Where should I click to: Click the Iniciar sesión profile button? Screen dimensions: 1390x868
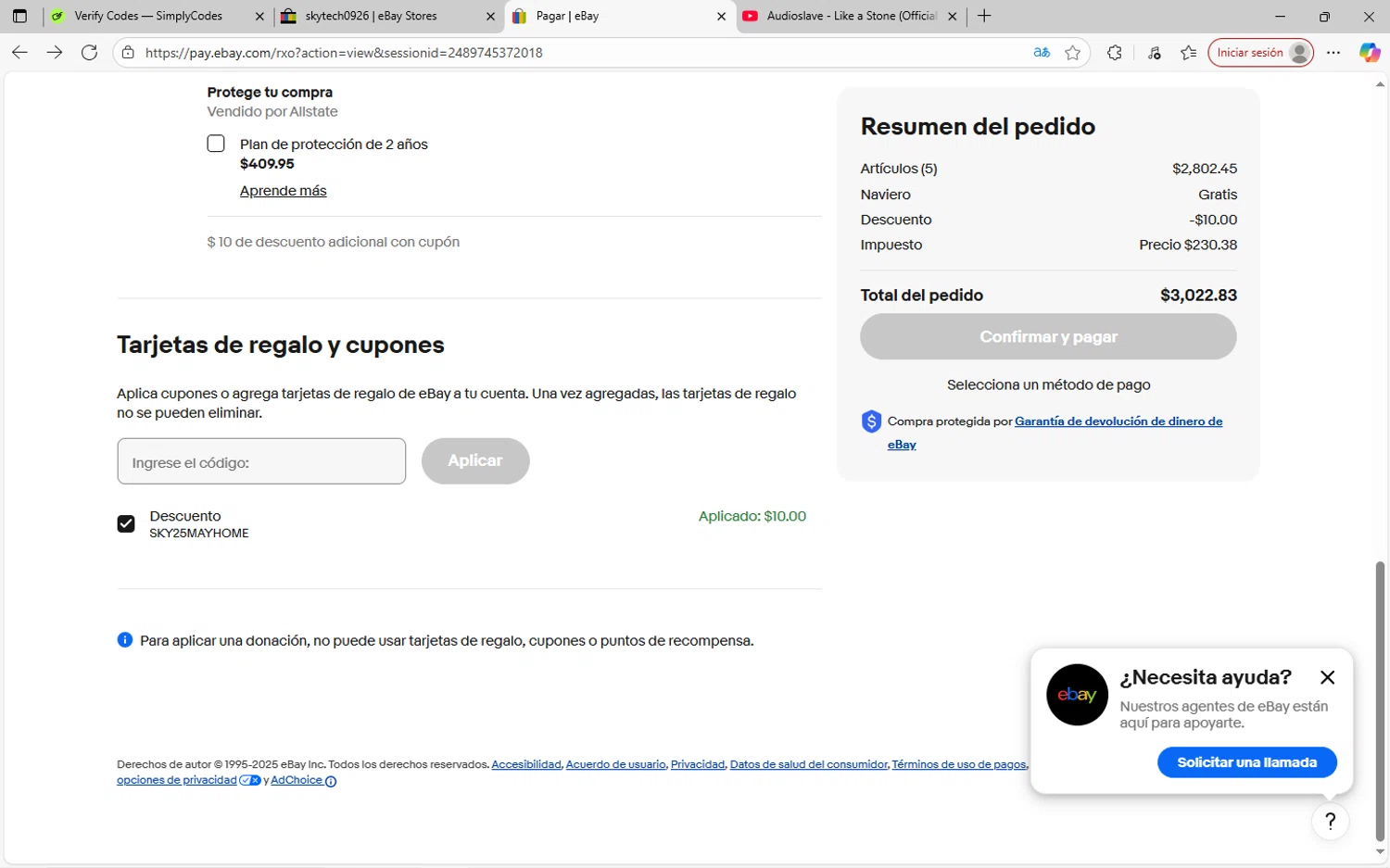1260,53
